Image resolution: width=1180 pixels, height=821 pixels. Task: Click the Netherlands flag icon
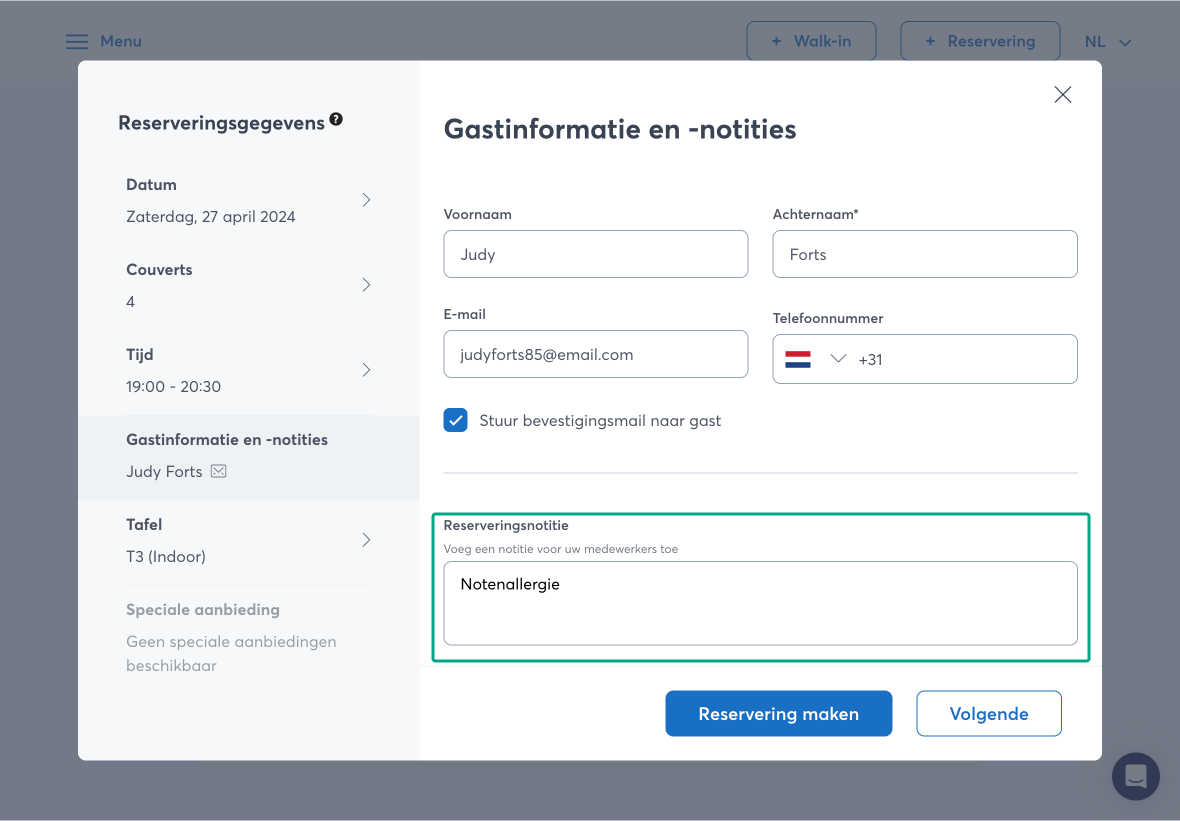click(798, 359)
